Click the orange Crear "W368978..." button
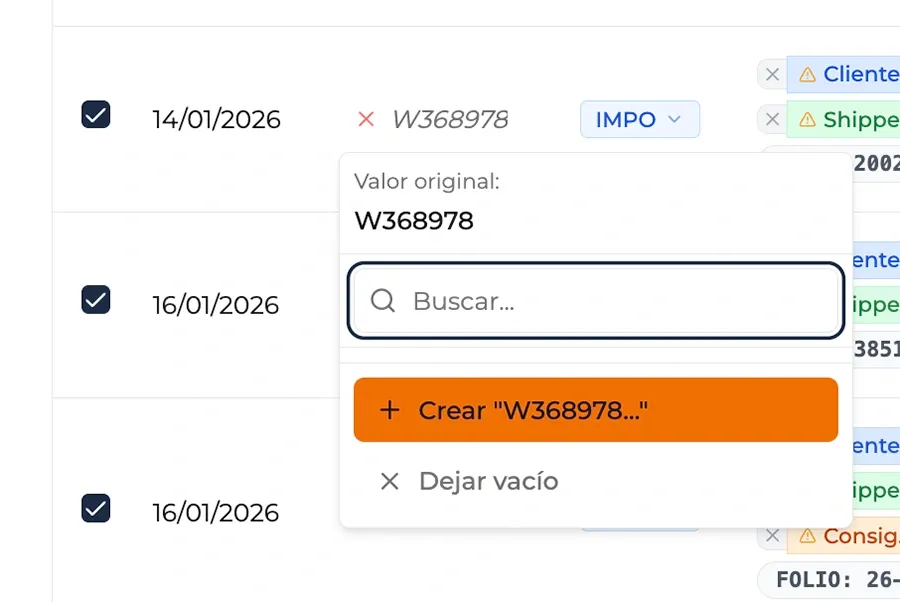 pos(595,410)
